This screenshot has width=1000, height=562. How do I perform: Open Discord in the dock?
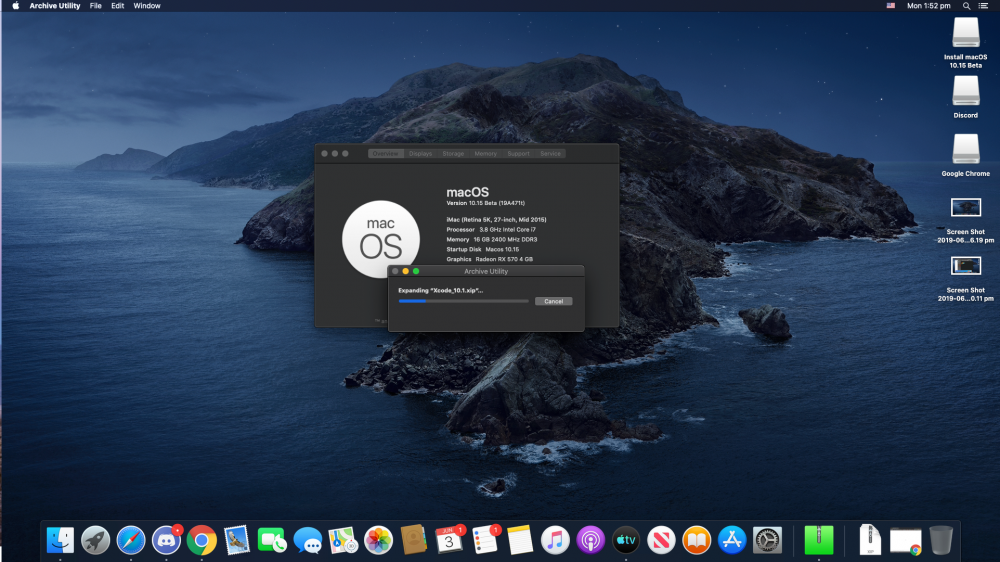click(166, 540)
